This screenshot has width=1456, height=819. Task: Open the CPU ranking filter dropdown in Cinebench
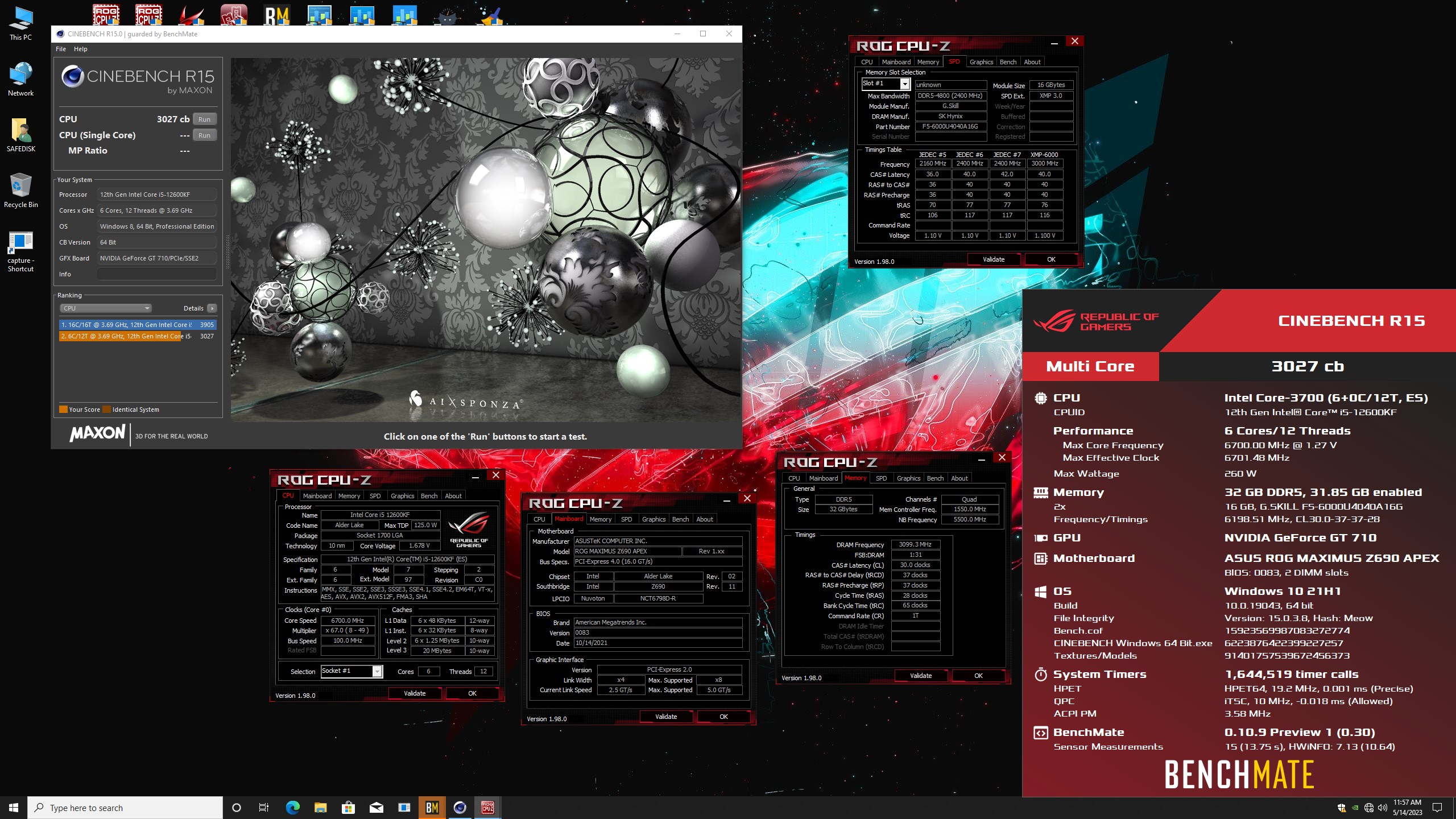(x=106, y=308)
